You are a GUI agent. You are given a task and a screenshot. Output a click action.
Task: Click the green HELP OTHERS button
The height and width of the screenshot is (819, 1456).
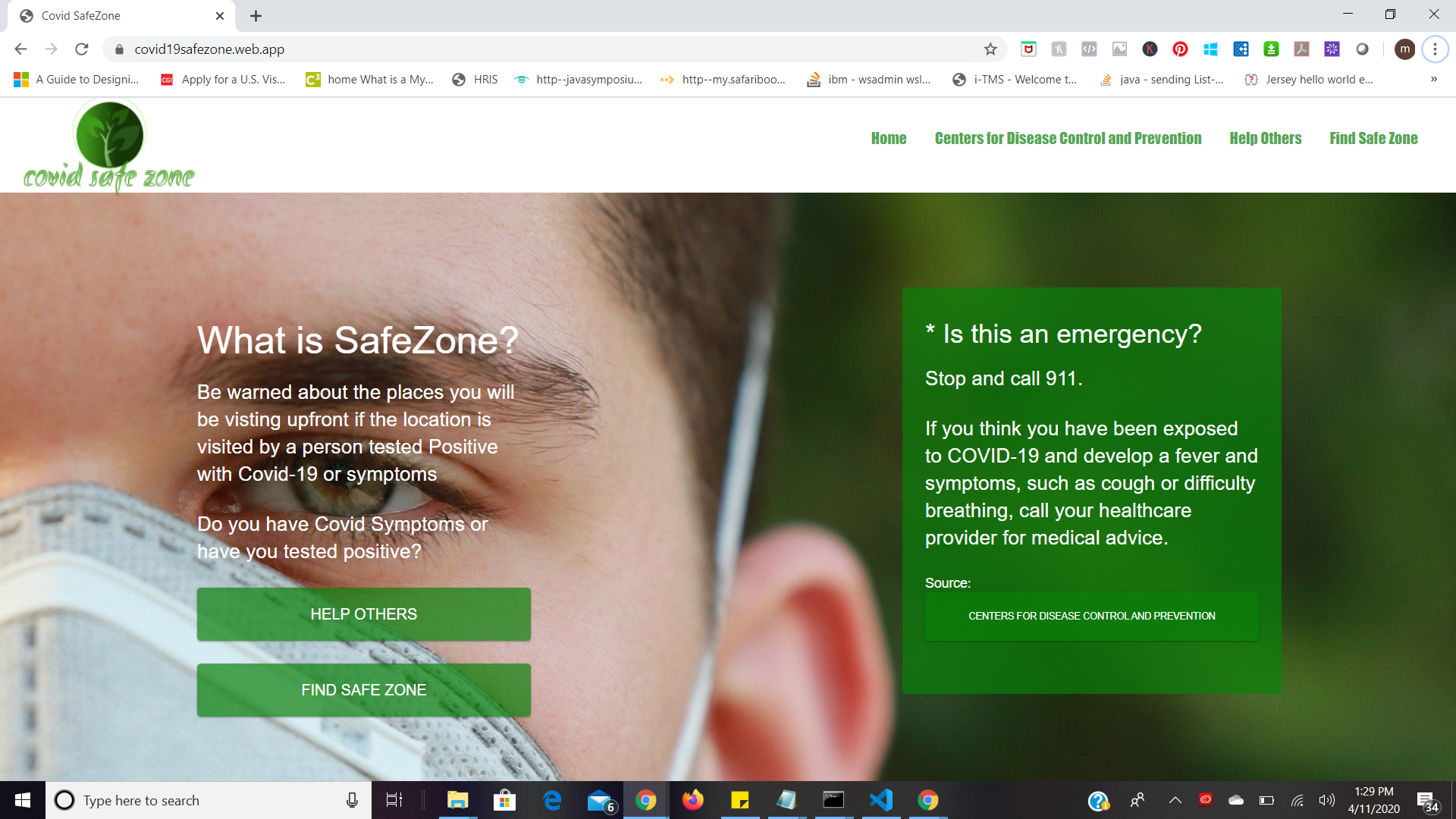pos(364,614)
